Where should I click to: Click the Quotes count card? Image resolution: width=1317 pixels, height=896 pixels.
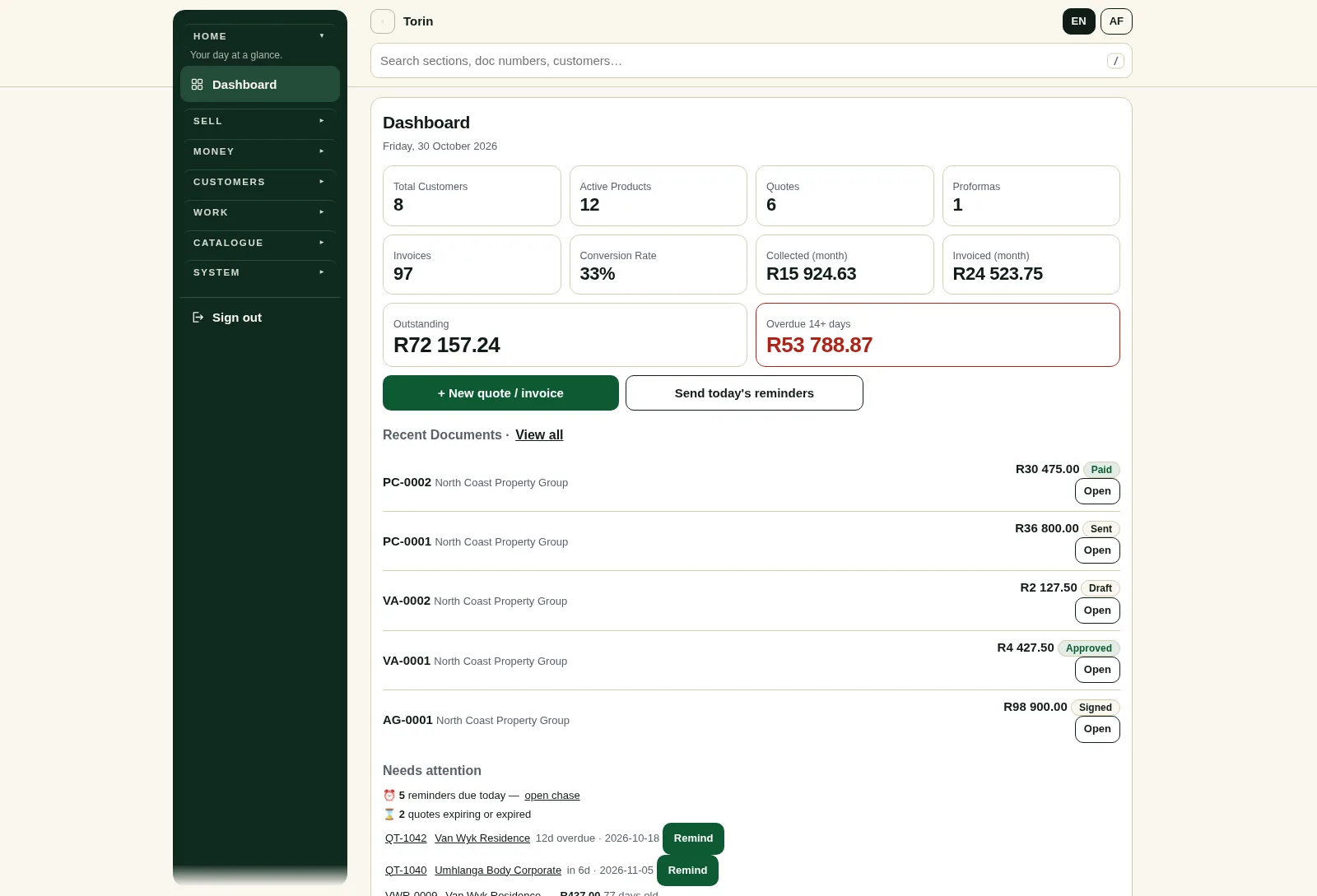point(845,196)
